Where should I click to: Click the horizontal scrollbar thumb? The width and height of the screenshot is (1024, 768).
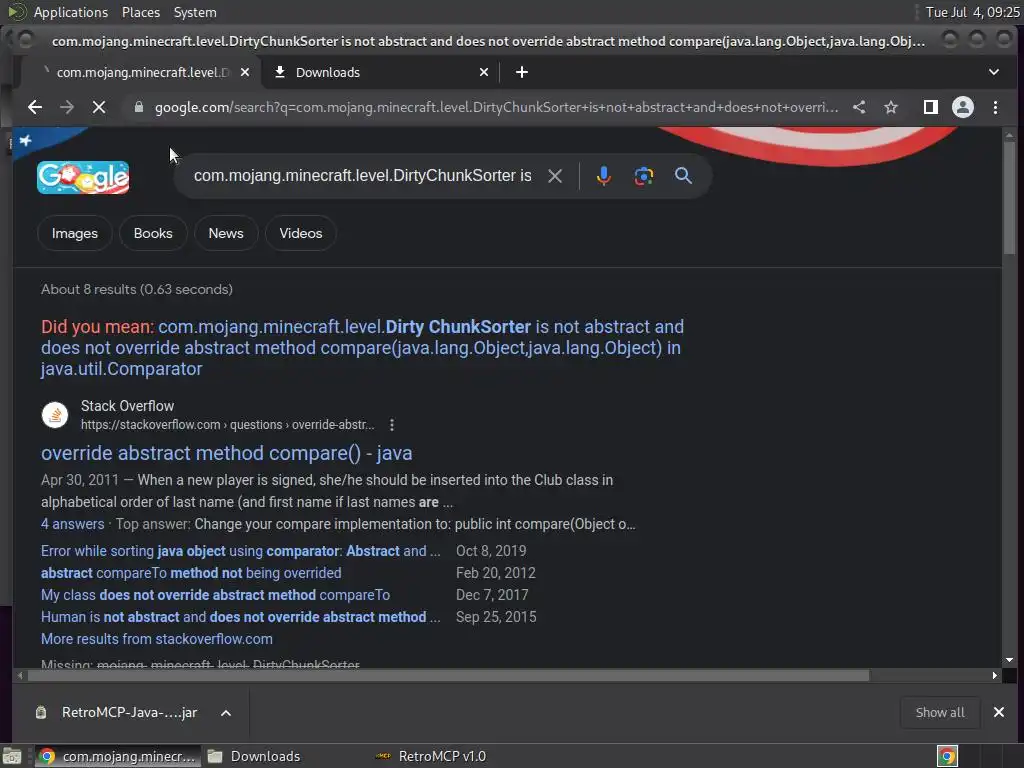(x=447, y=675)
